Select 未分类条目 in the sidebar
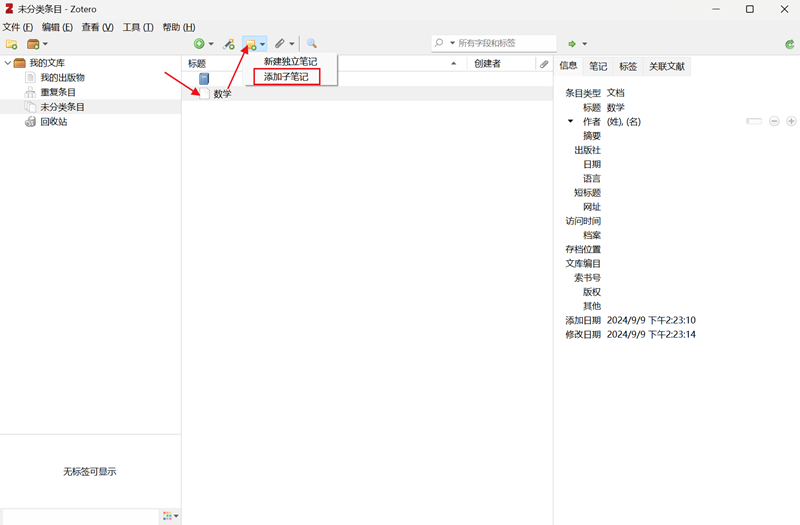 (x=62, y=107)
